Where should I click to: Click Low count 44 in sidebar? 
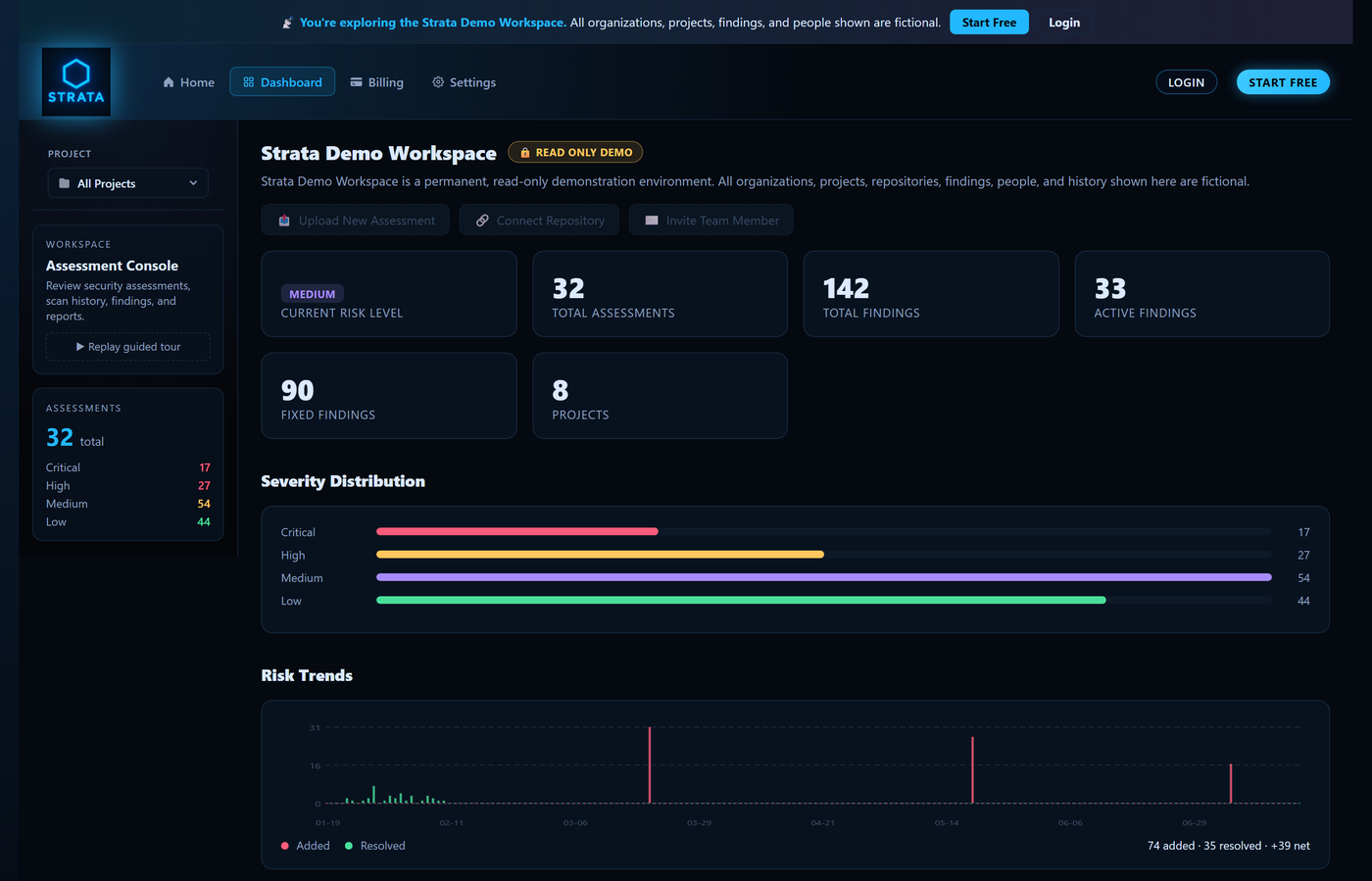point(204,522)
